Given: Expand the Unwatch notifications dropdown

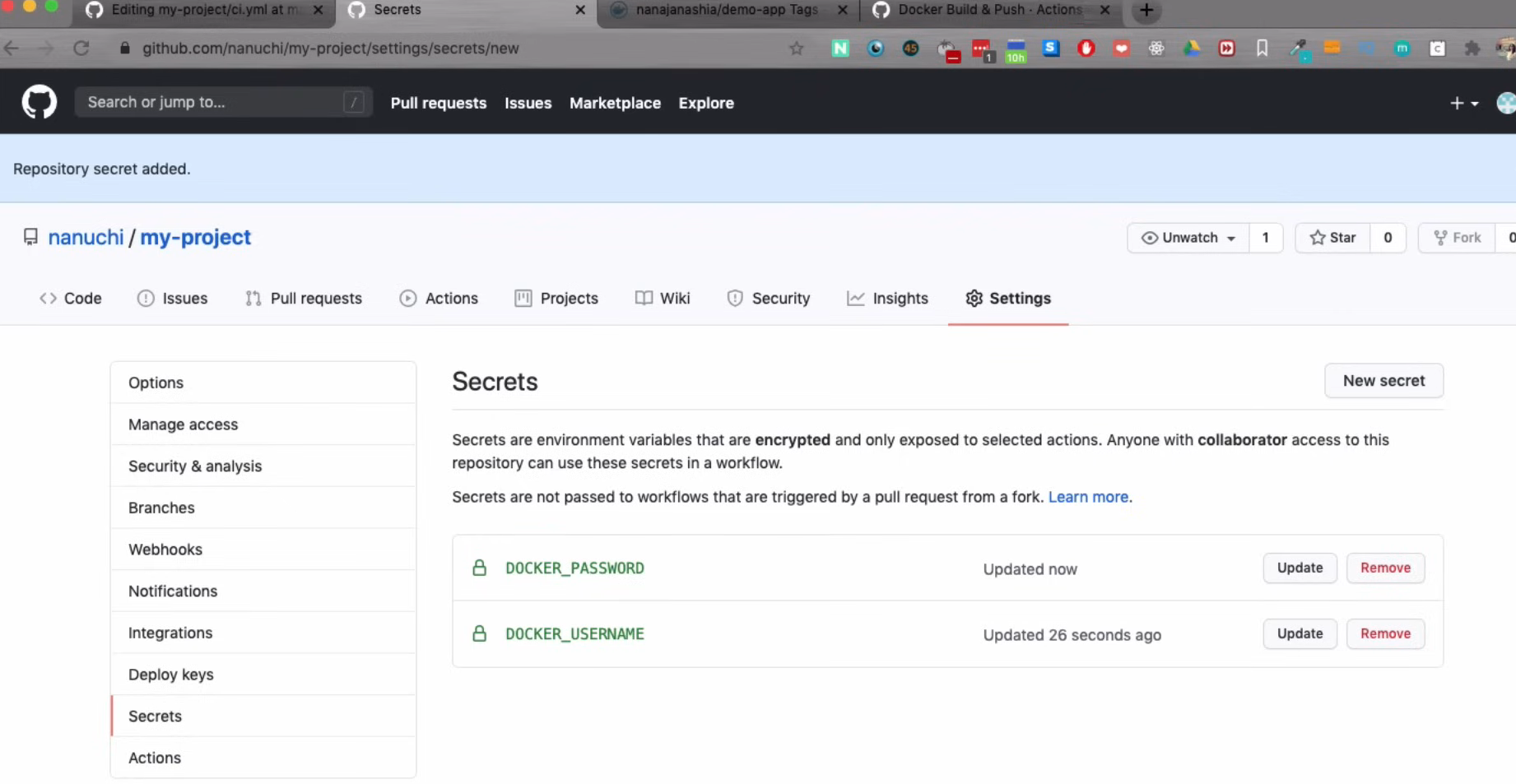Looking at the screenshot, I should 1188,238.
